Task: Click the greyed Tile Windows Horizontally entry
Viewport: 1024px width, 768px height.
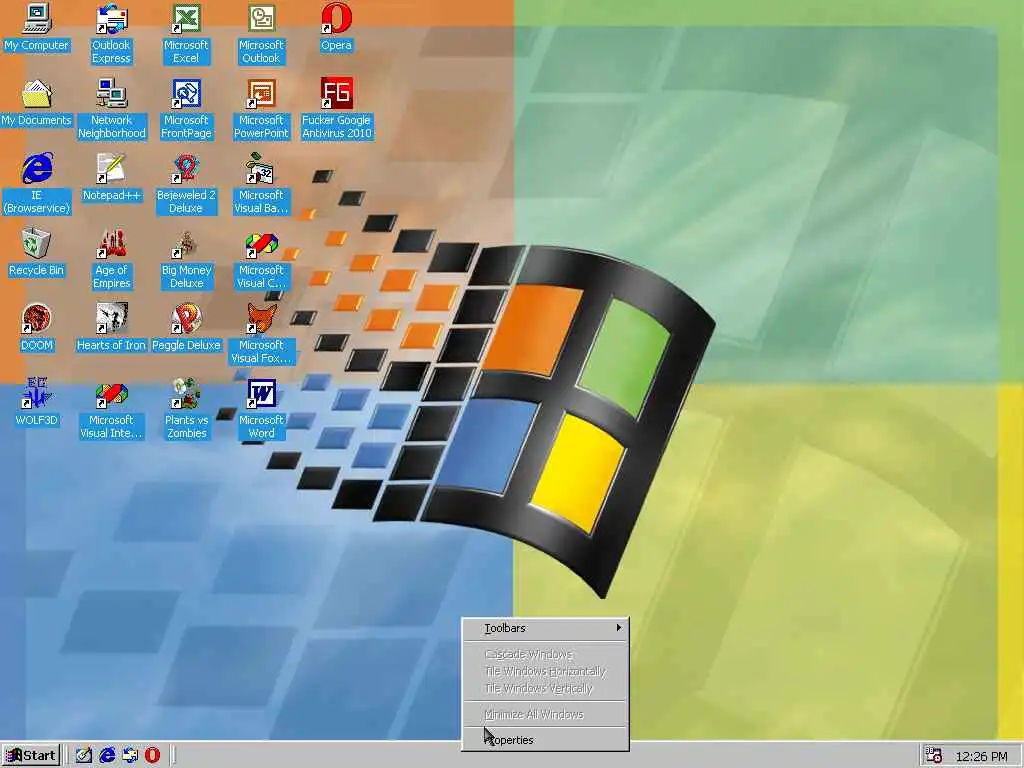Action: (545, 671)
